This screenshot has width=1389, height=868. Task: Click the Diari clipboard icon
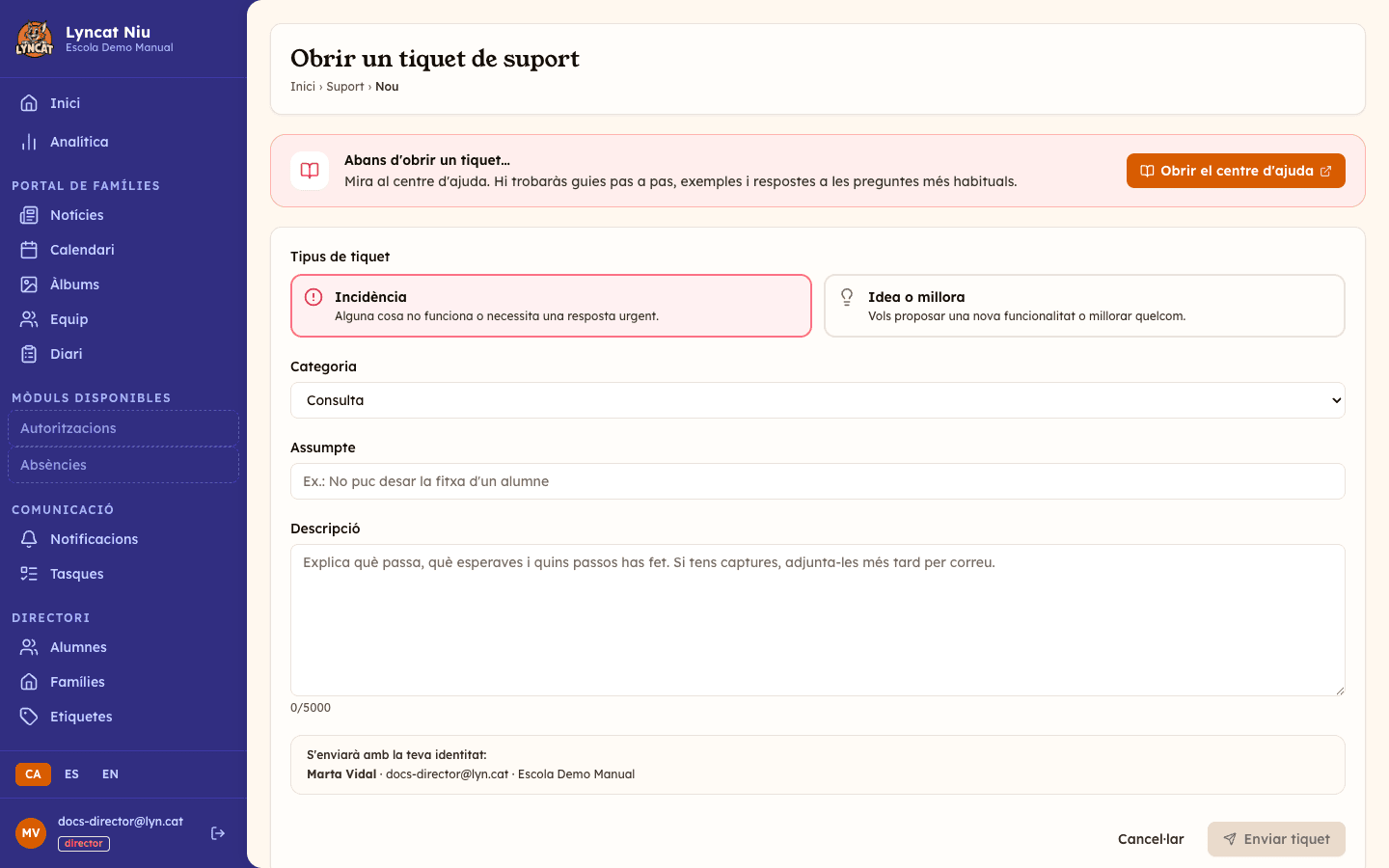[x=29, y=354]
